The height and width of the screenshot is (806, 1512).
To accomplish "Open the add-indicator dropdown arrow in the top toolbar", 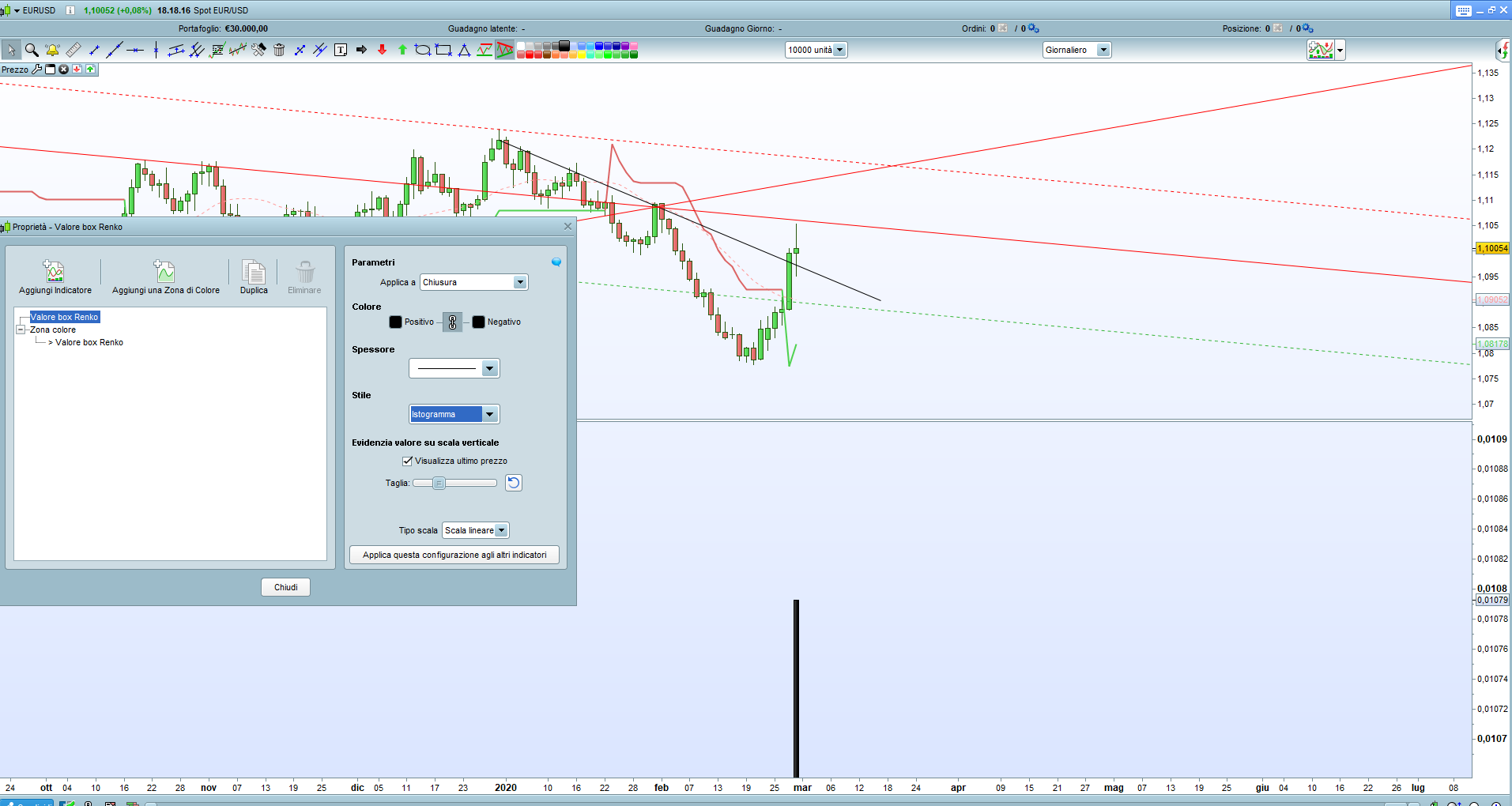I will 1340,51.
